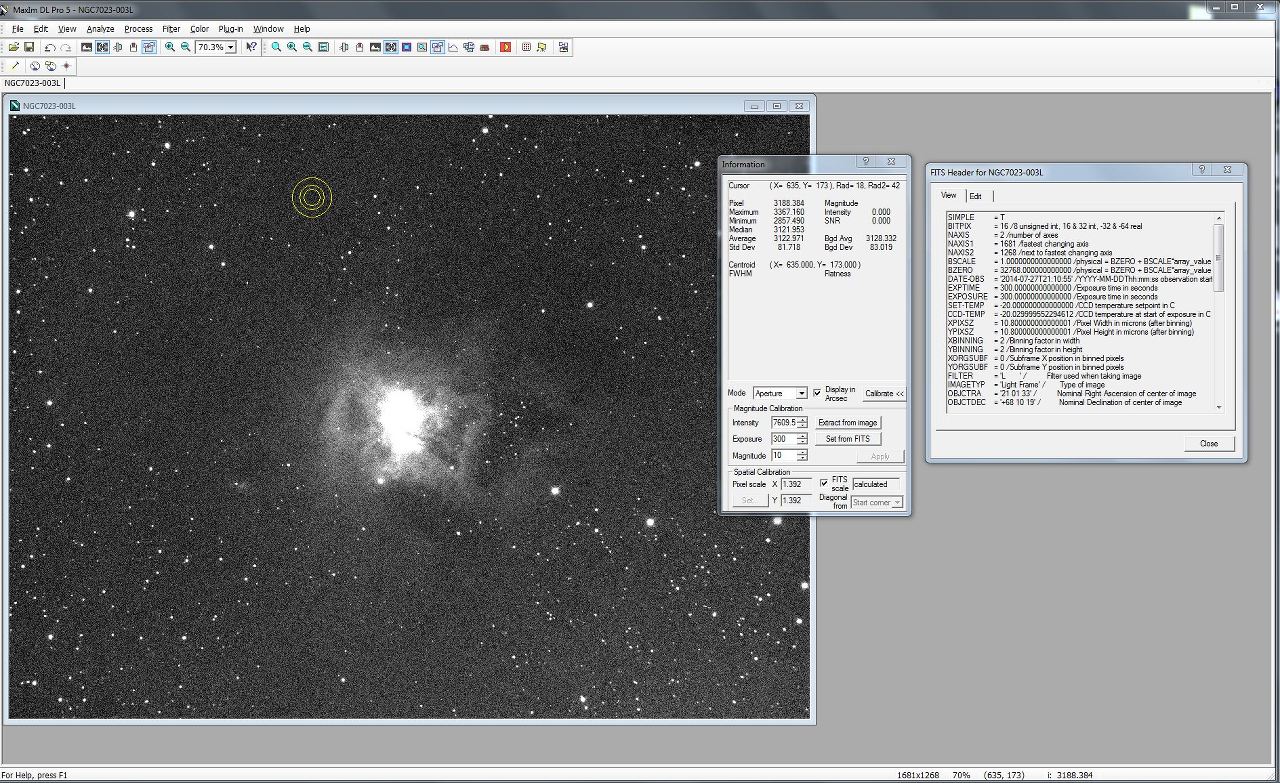This screenshot has height=783, width=1280.
Task: Click the Close button in FITS Header dialog
Action: click(x=1209, y=443)
